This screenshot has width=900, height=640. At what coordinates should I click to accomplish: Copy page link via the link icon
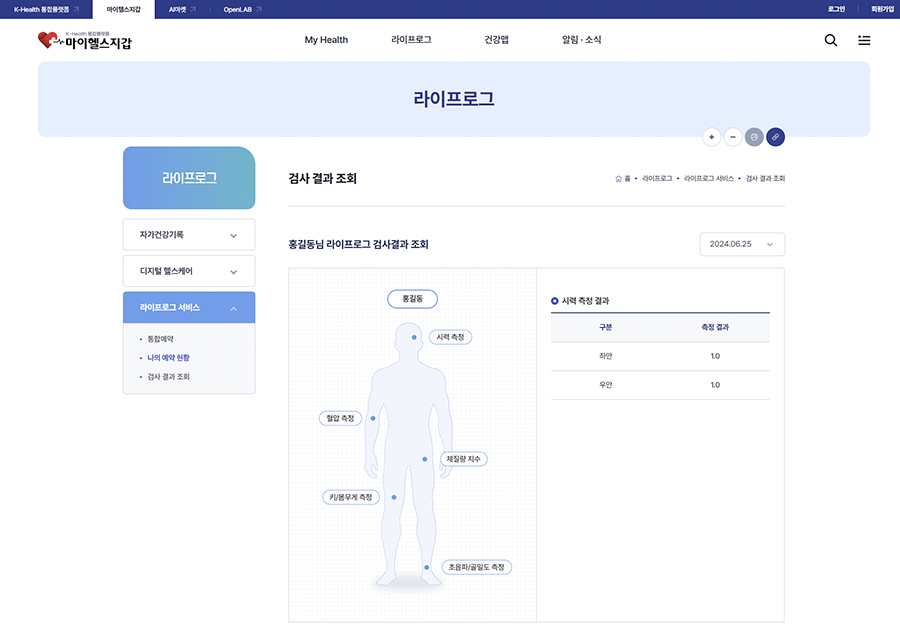point(776,137)
